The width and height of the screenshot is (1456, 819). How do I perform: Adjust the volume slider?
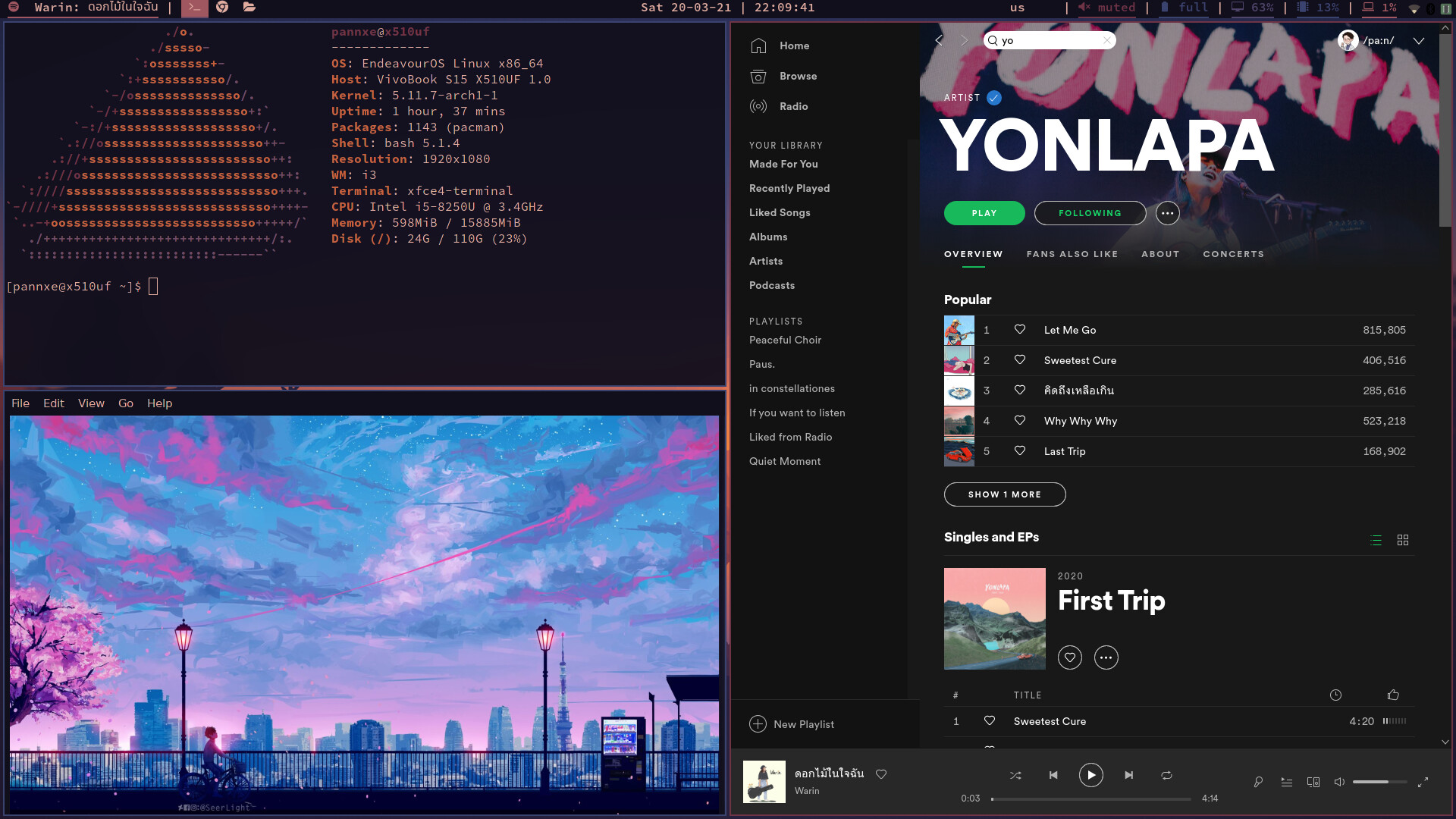tap(1379, 782)
